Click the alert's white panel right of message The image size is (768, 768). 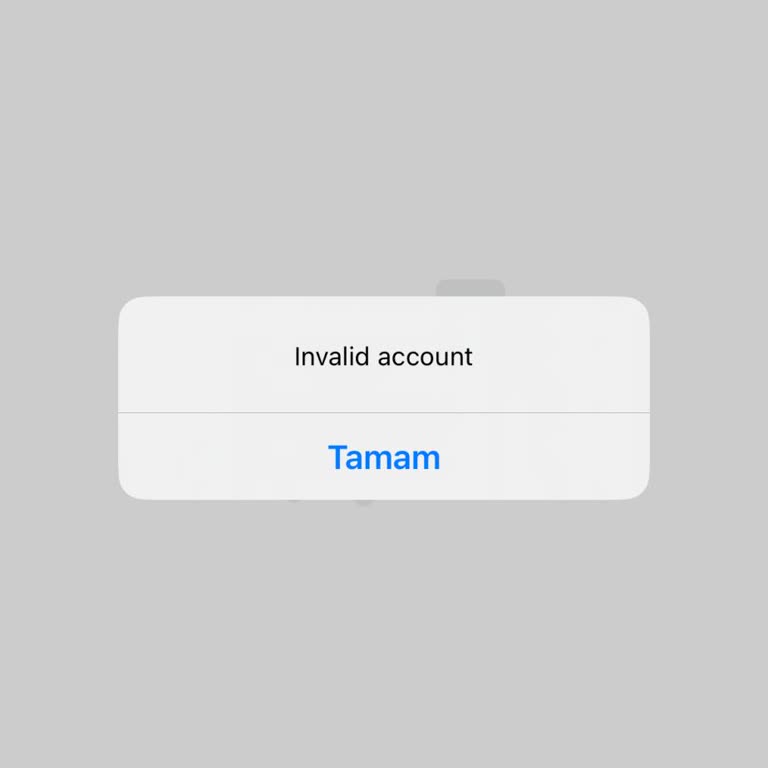(561, 356)
